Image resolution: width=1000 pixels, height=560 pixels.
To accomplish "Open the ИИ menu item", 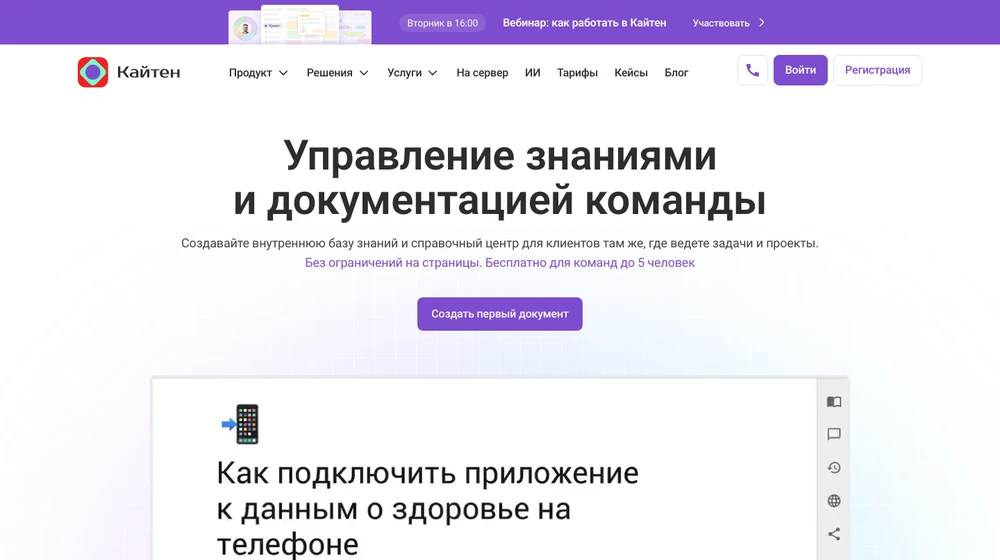I will [x=533, y=73].
